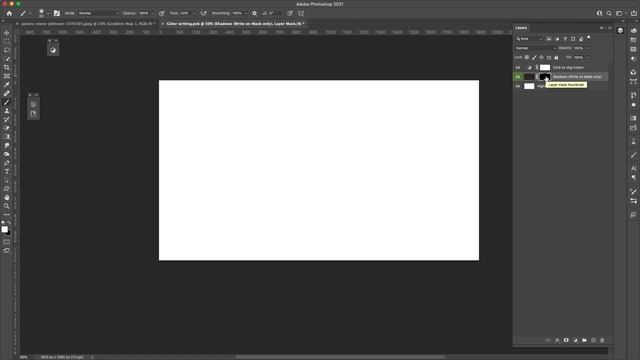Viewport: 640px width, 360px height.
Task: Select the Dodge tool
Action: point(7,154)
